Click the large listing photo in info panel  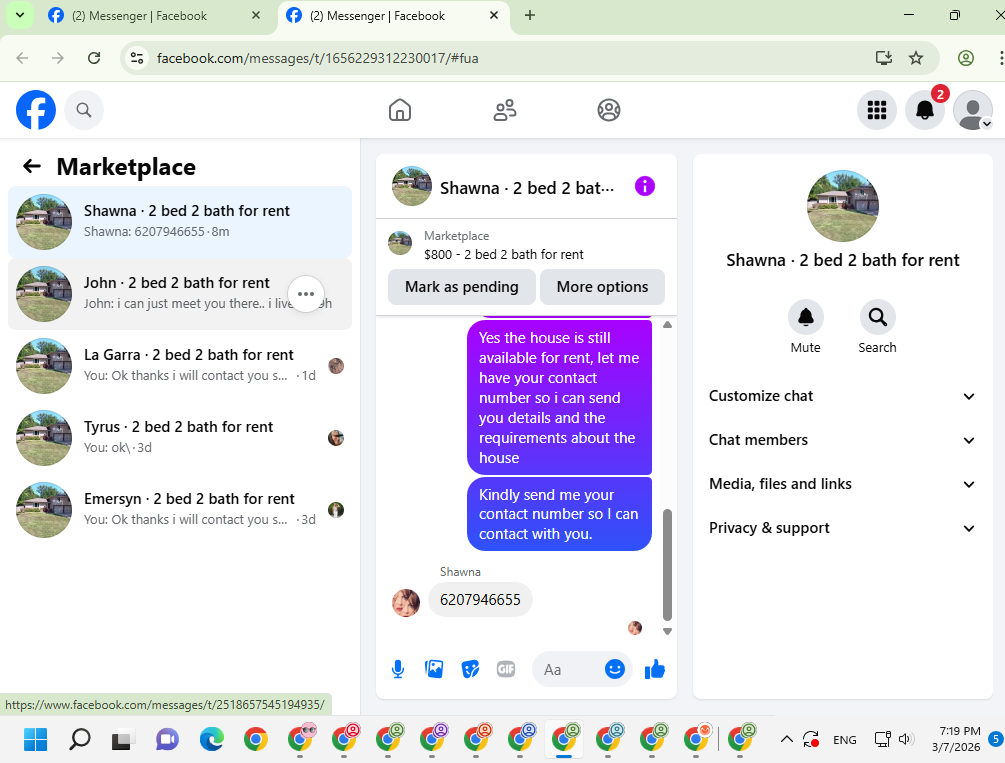point(842,206)
